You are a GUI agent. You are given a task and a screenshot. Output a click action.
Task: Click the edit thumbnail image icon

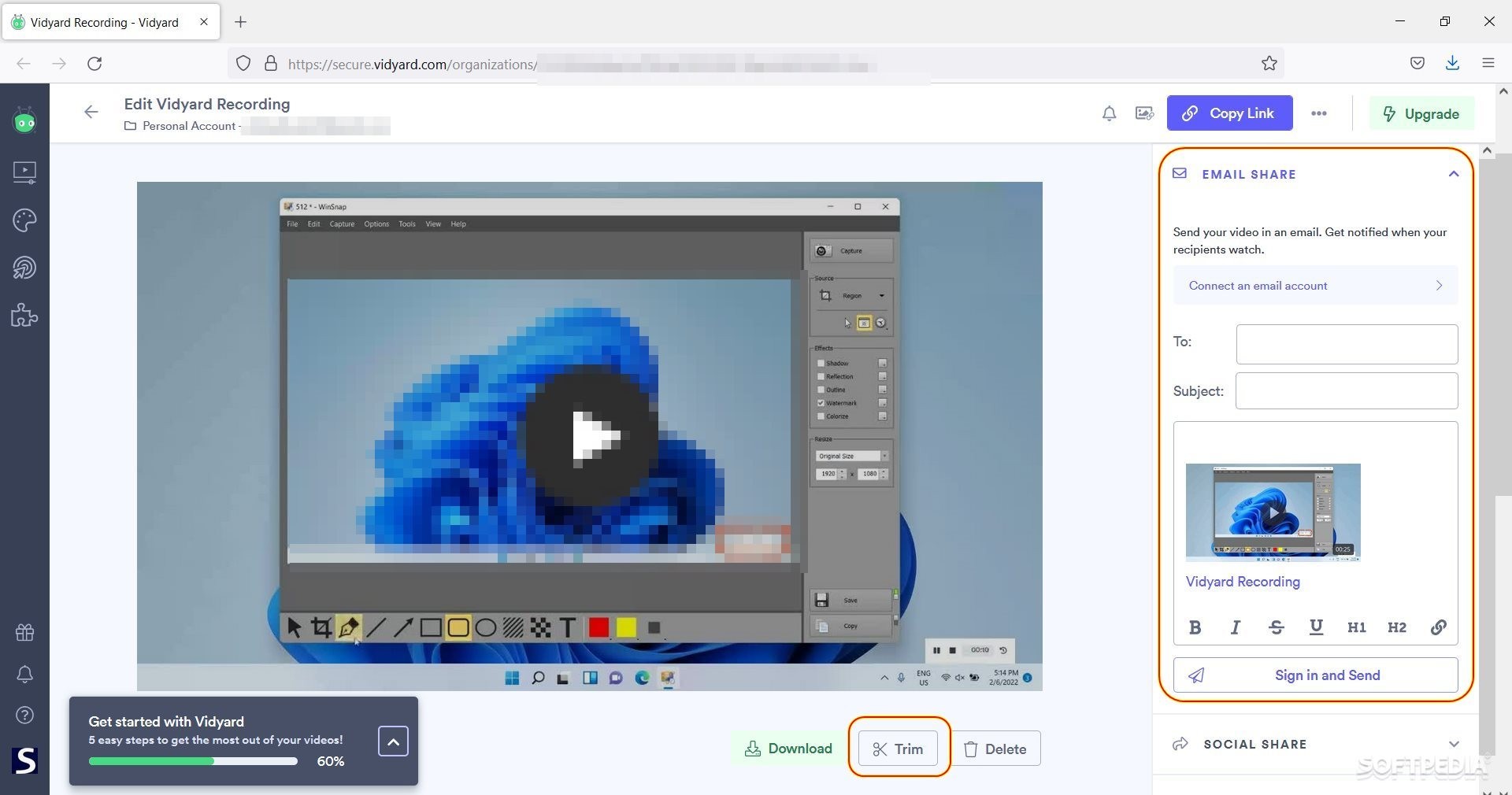point(1144,113)
